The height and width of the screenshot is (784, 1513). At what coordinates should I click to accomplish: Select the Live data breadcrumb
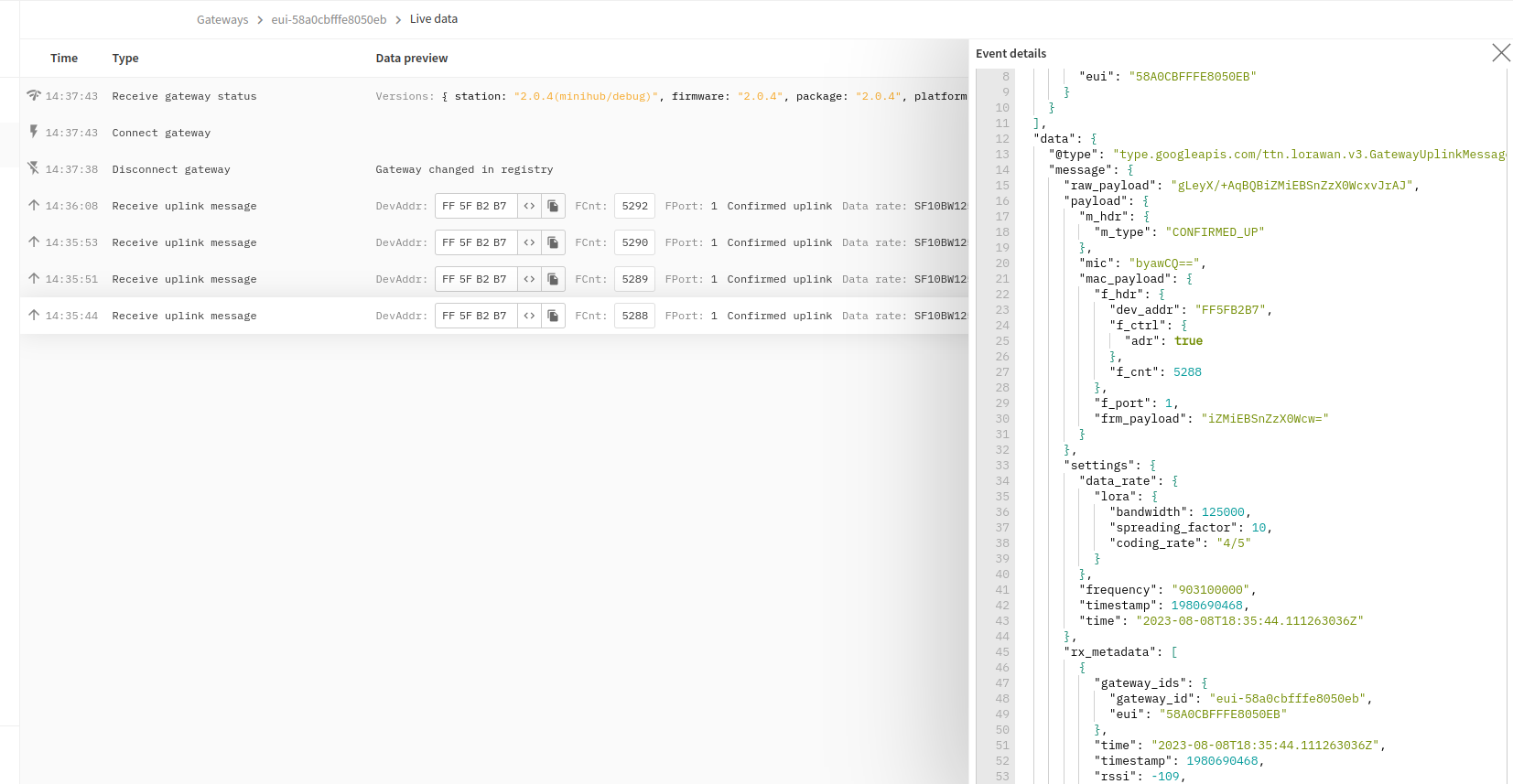tap(434, 19)
